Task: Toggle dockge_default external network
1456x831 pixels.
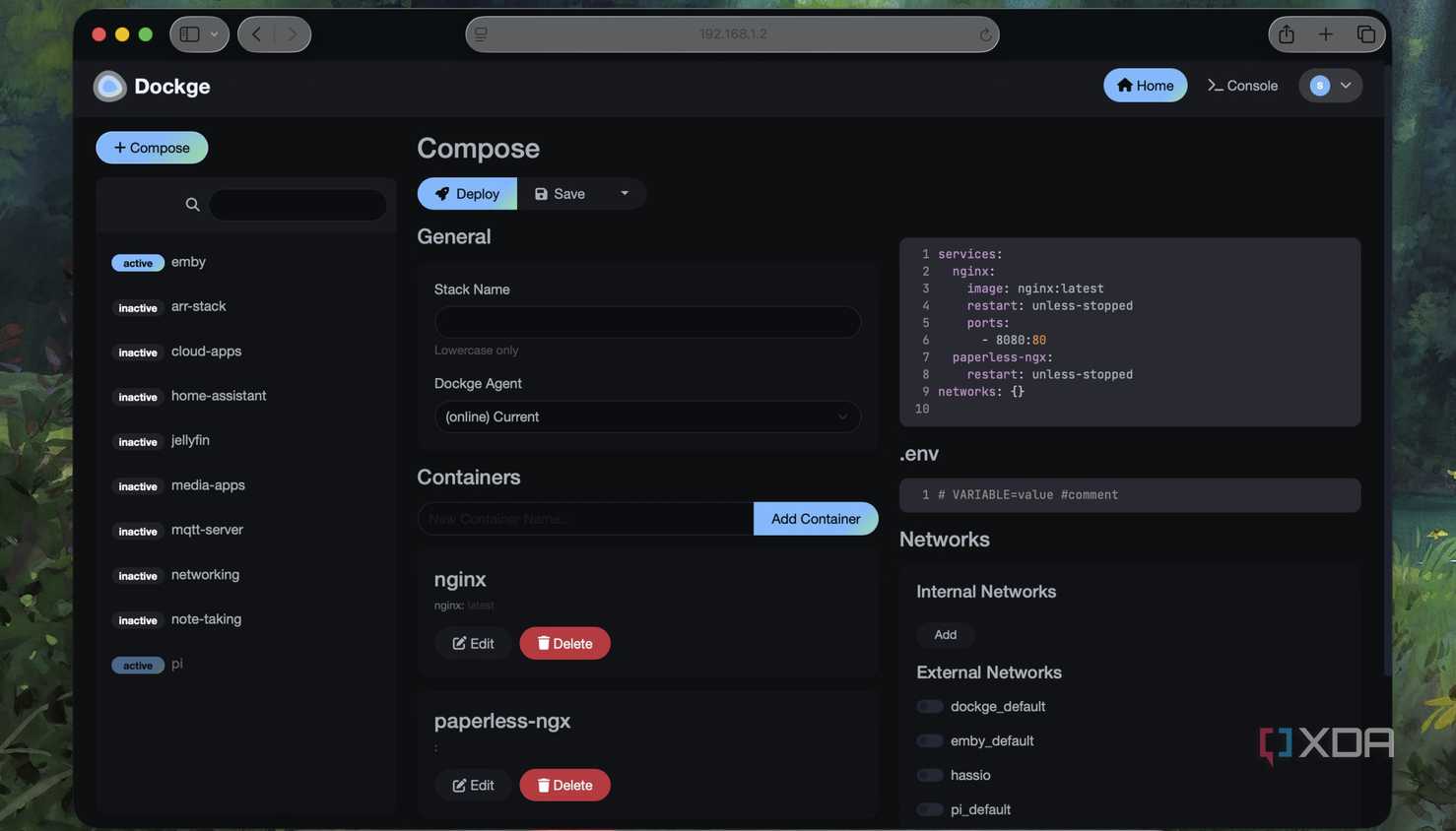Action: pos(929,707)
